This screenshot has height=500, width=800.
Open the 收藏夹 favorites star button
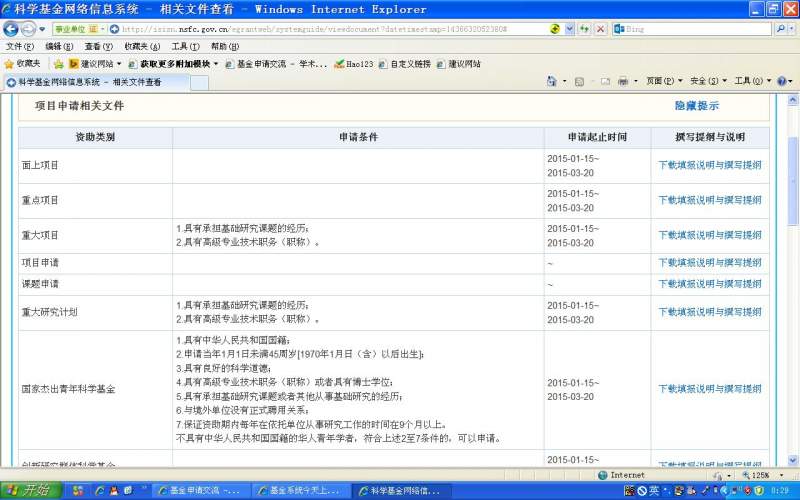pyautogui.click(x=22, y=64)
